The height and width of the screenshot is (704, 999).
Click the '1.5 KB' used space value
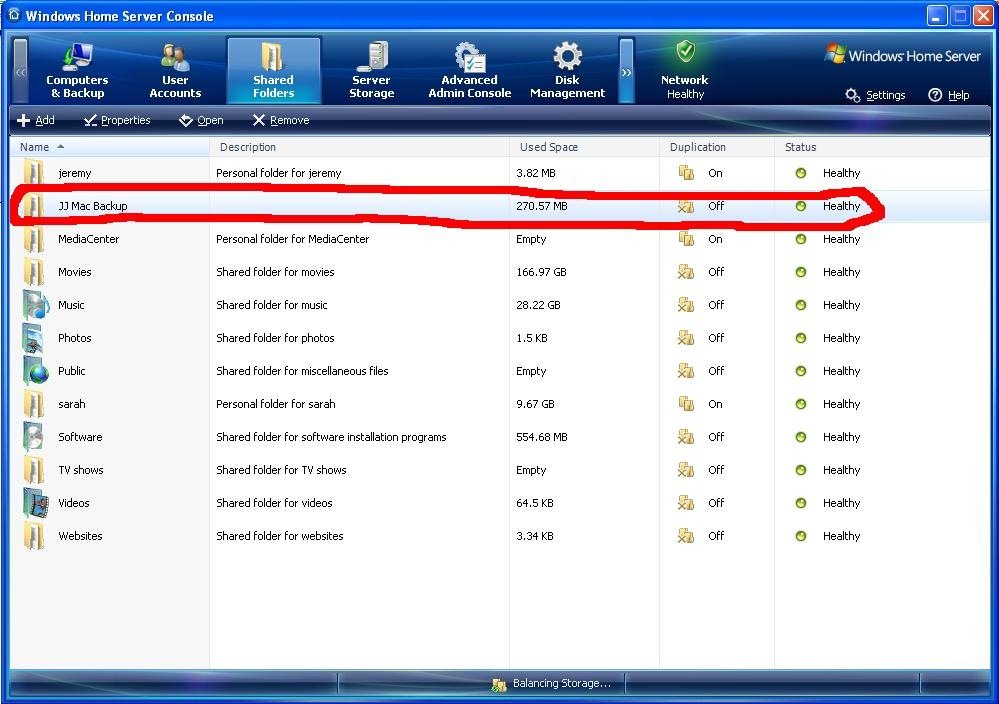pos(531,338)
